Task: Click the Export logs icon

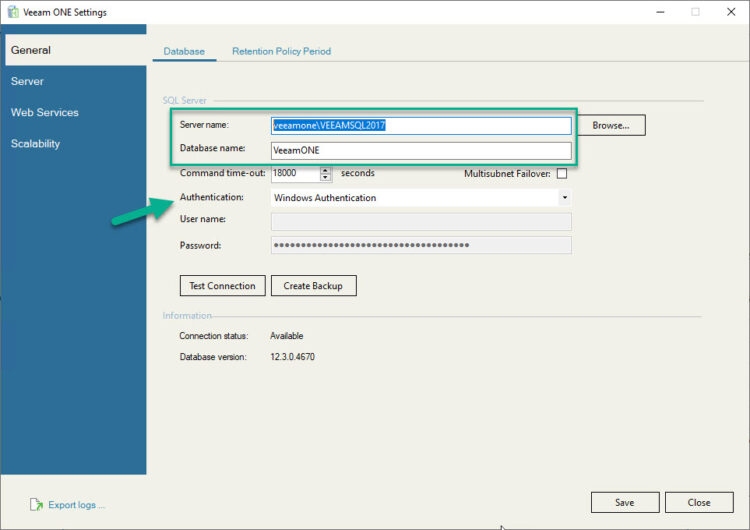Action: [36, 505]
